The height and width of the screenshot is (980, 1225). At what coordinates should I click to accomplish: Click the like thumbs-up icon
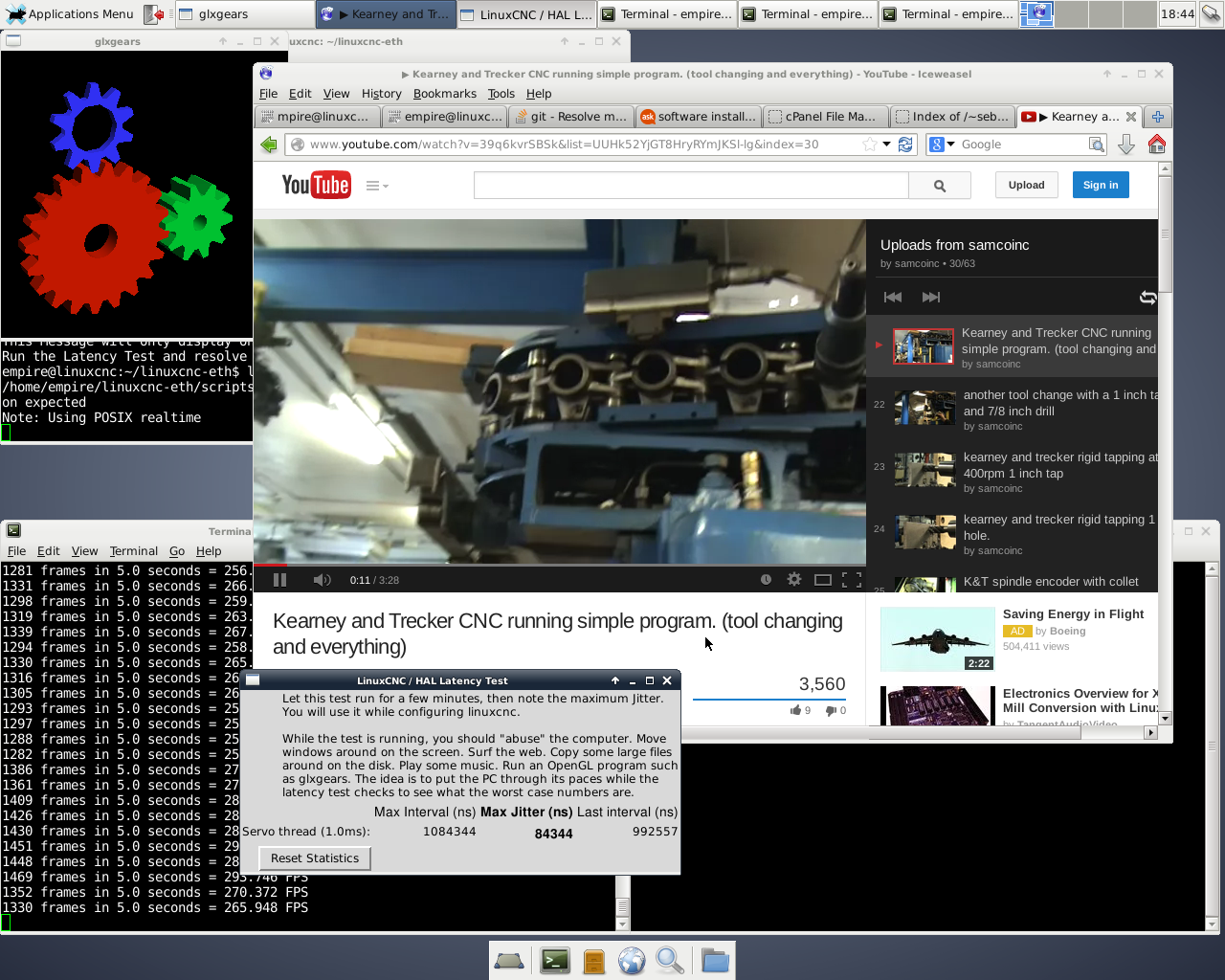[795, 710]
